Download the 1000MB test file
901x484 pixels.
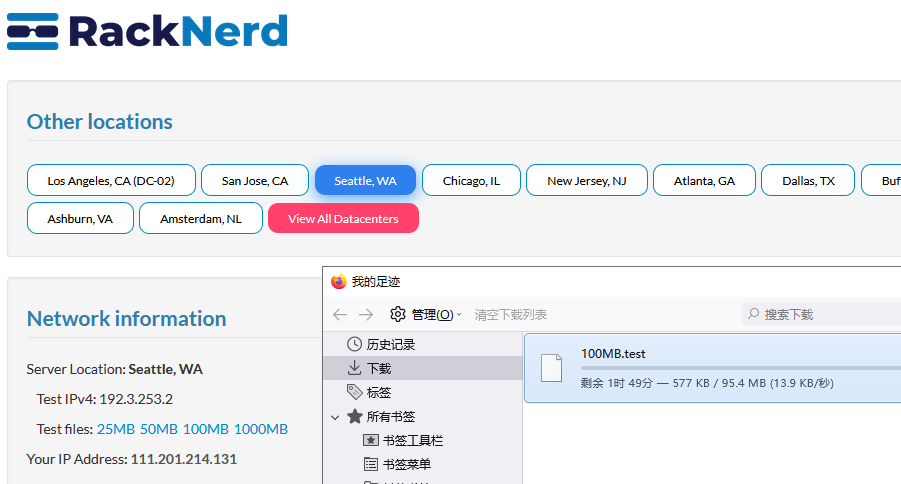[261, 429]
